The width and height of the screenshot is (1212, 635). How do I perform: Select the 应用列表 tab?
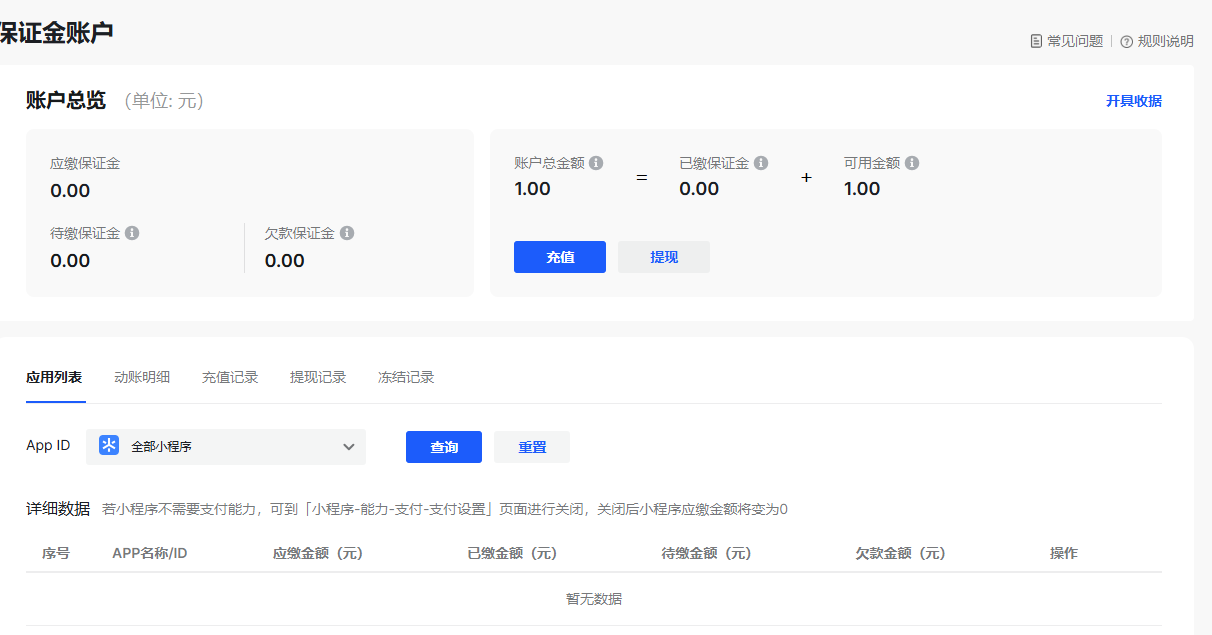point(54,377)
